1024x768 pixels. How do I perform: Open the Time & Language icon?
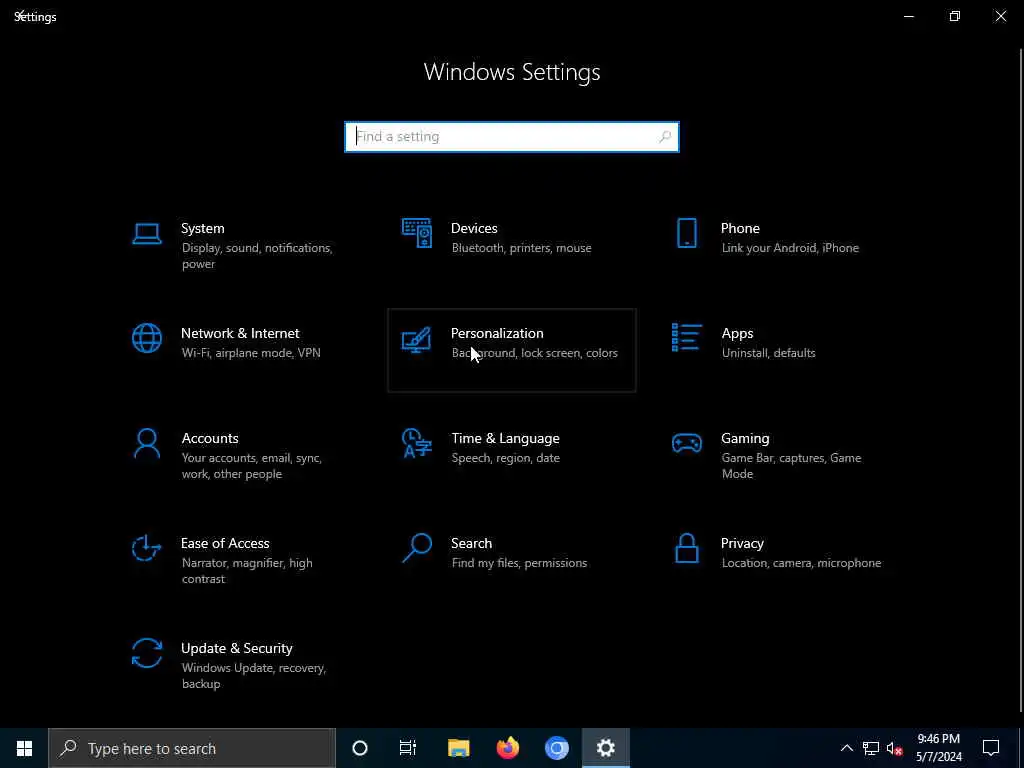pos(417,443)
